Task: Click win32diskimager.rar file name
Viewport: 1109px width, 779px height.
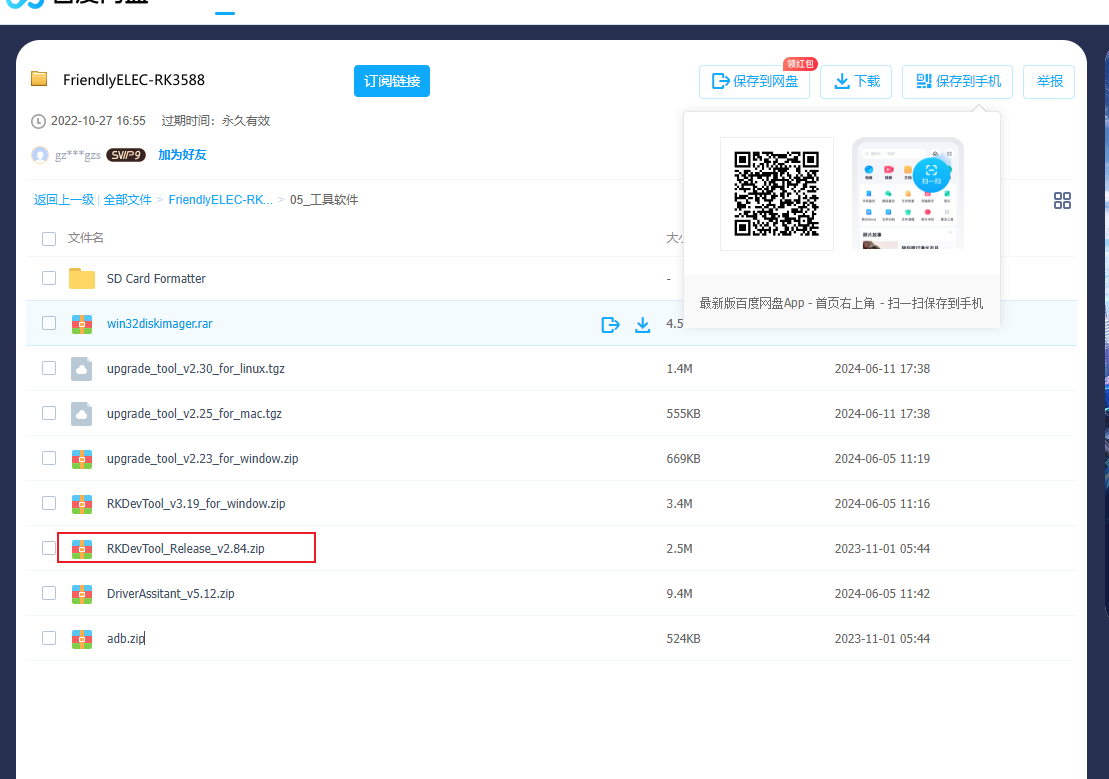Action: (x=160, y=323)
